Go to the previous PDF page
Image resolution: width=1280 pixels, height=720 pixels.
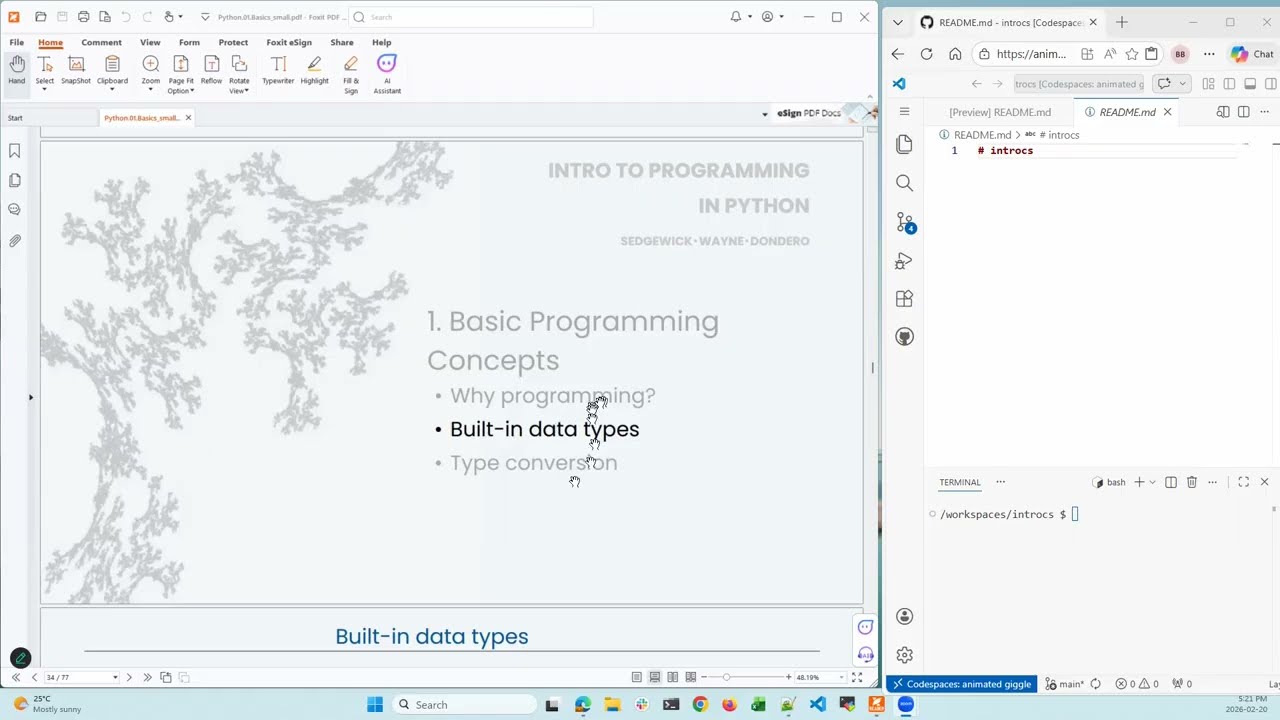click(33, 677)
